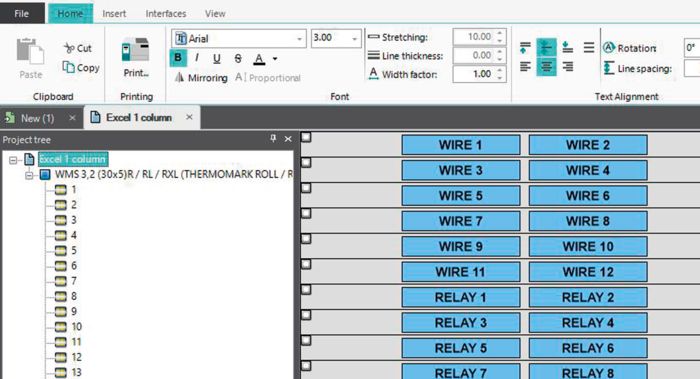This screenshot has width=700, height=379.
Task: Open the Insert ribbon tab
Action: pos(114,13)
